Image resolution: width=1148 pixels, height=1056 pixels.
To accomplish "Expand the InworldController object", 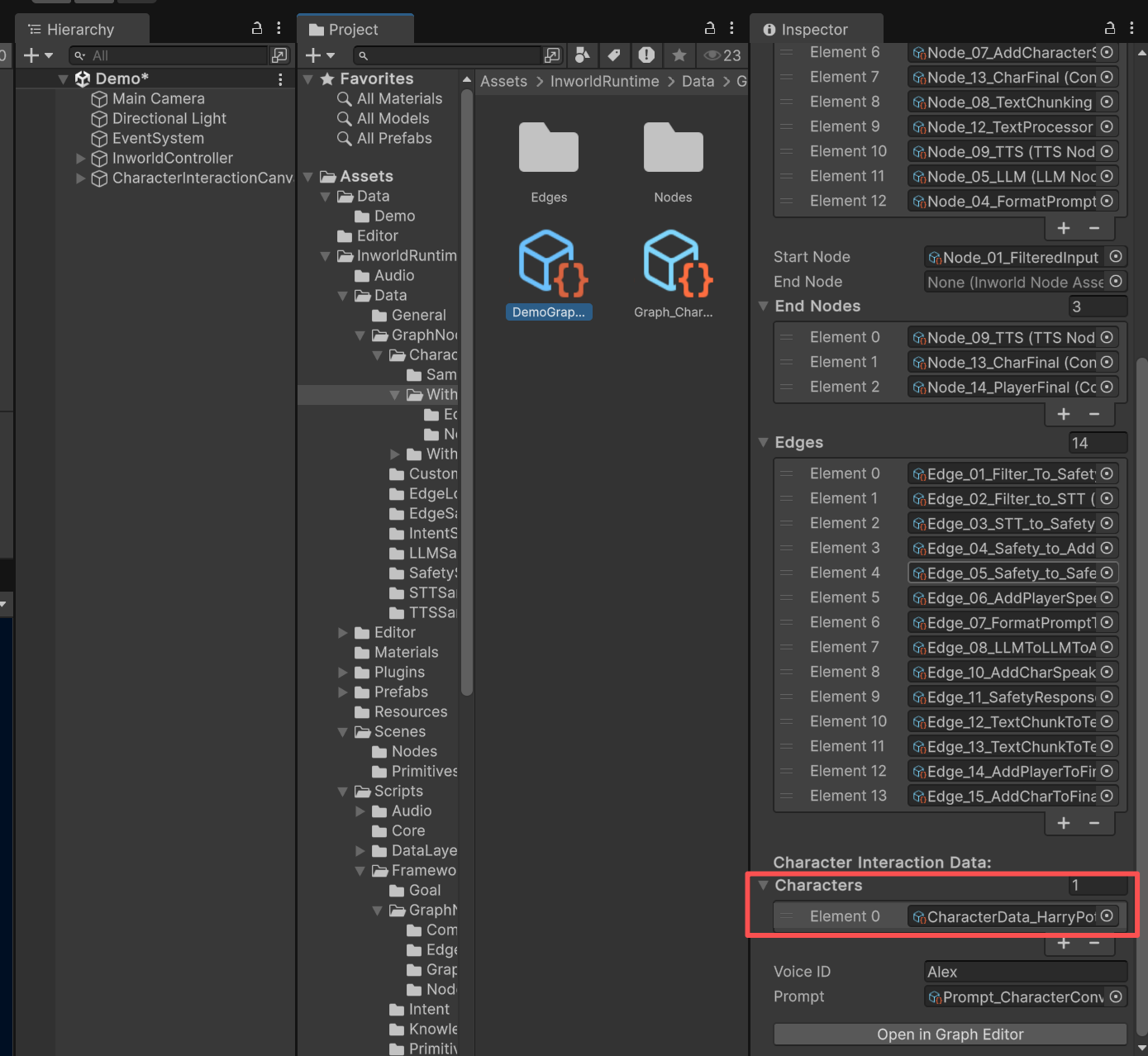I will [80, 158].
